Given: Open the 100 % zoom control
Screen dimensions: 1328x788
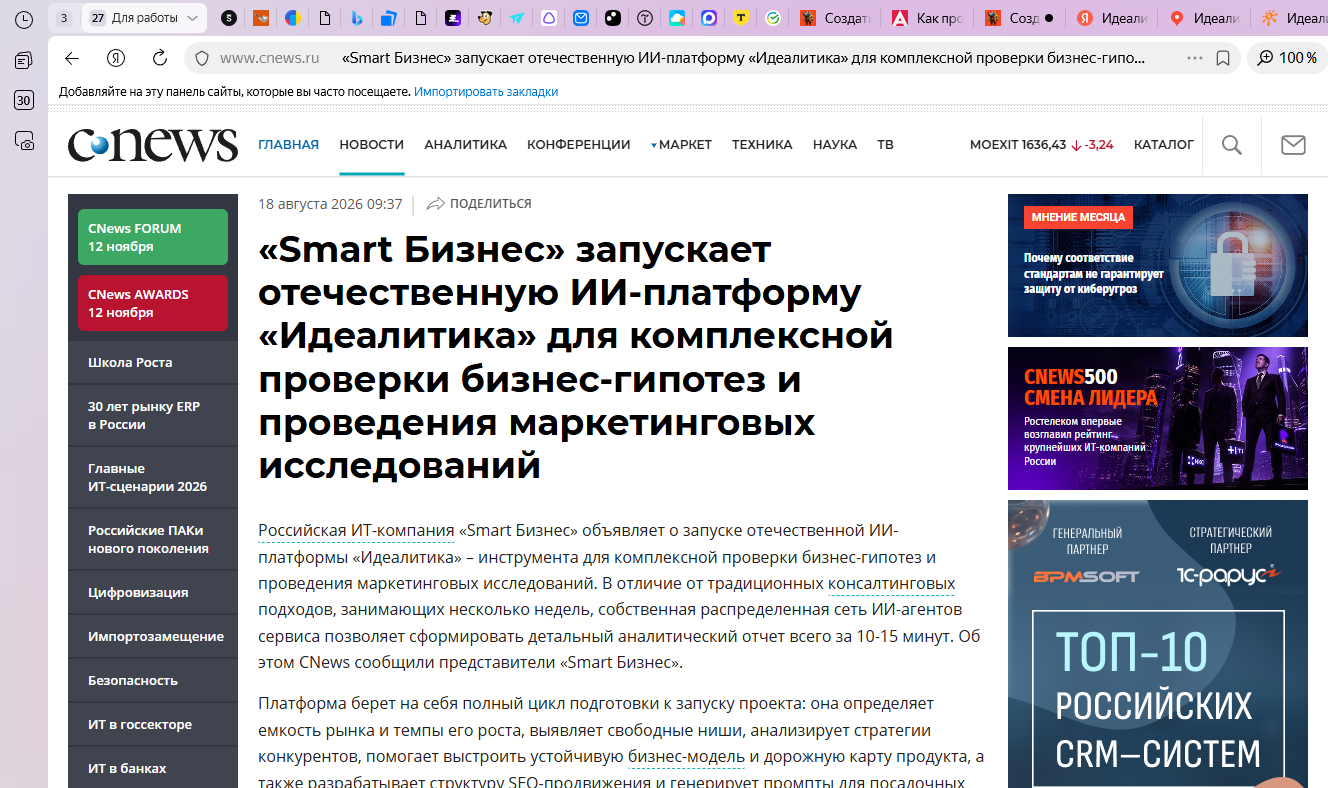Looking at the screenshot, I should point(1287,58).
